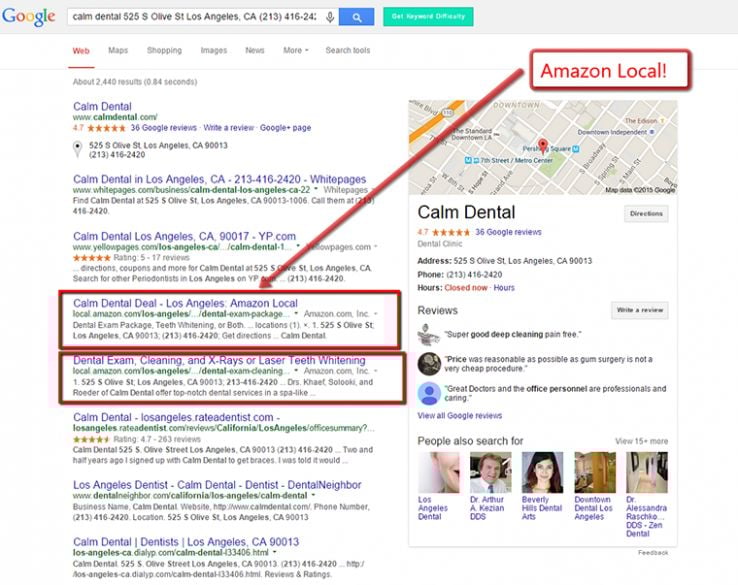The image size is (738, 585).
Task: Switch to the Maps tab
Action: [x=118, y=50]
